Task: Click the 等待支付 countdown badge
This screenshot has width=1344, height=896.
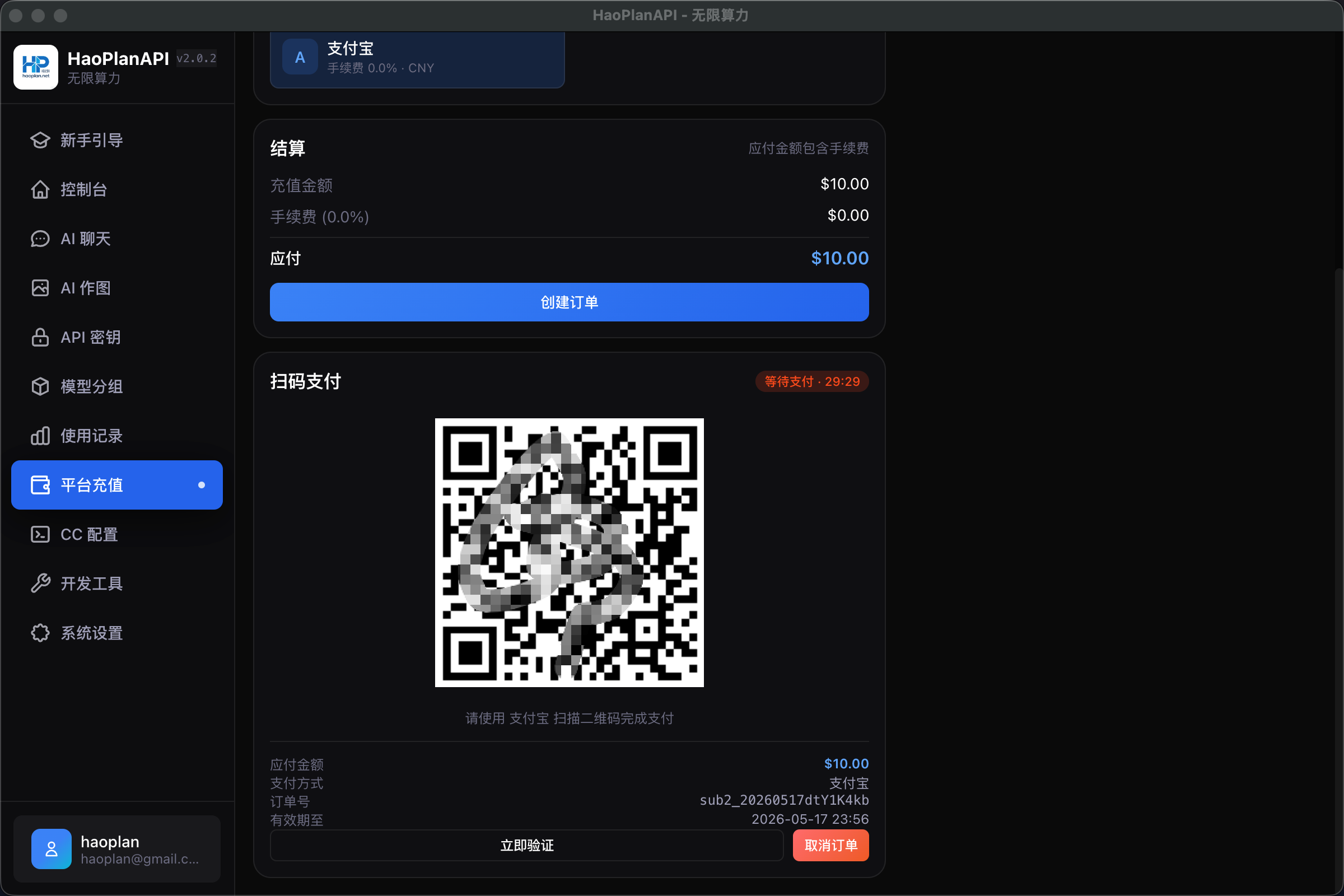Action: 812,381
